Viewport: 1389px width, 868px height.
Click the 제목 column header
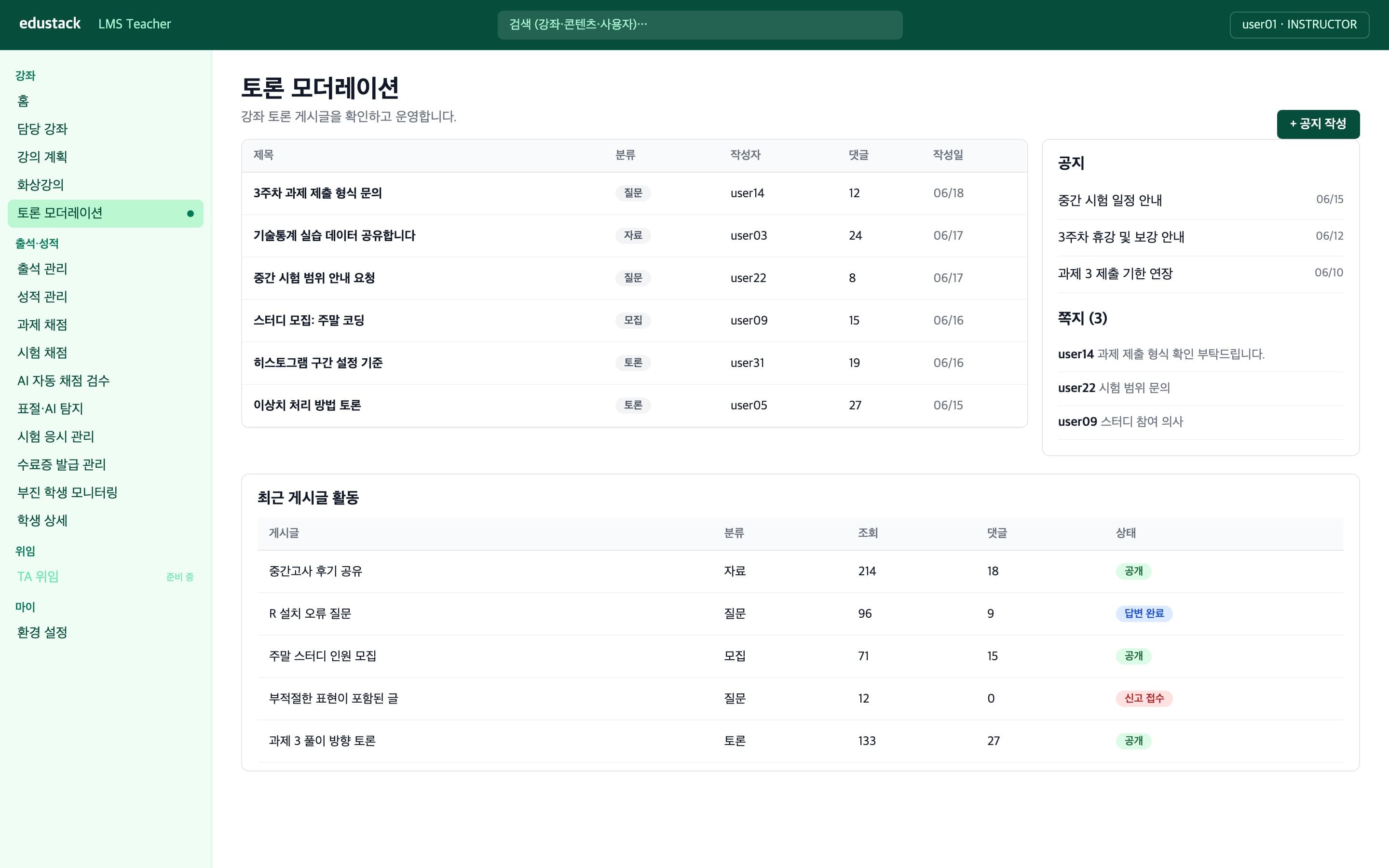click(x=263, y=155)
